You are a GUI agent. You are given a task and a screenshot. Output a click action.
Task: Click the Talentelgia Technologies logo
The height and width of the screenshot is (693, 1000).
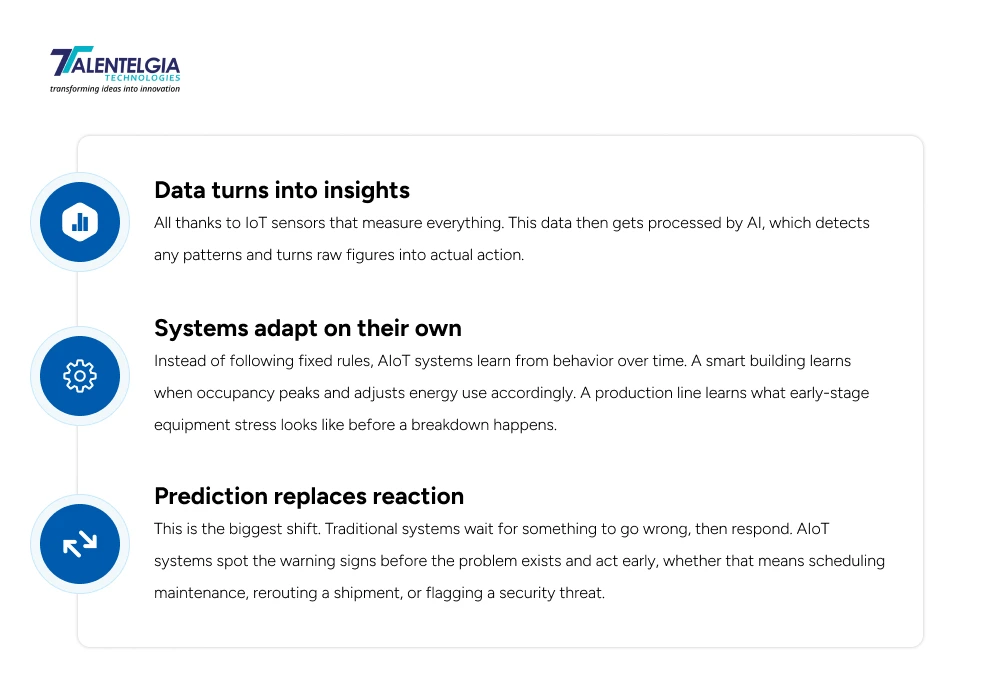[115, 69]
